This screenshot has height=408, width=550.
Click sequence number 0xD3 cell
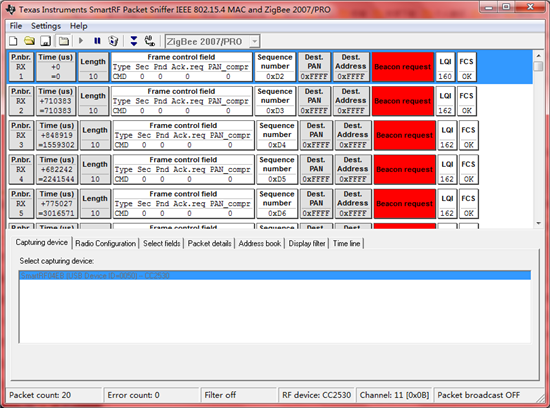coord(275,101)
